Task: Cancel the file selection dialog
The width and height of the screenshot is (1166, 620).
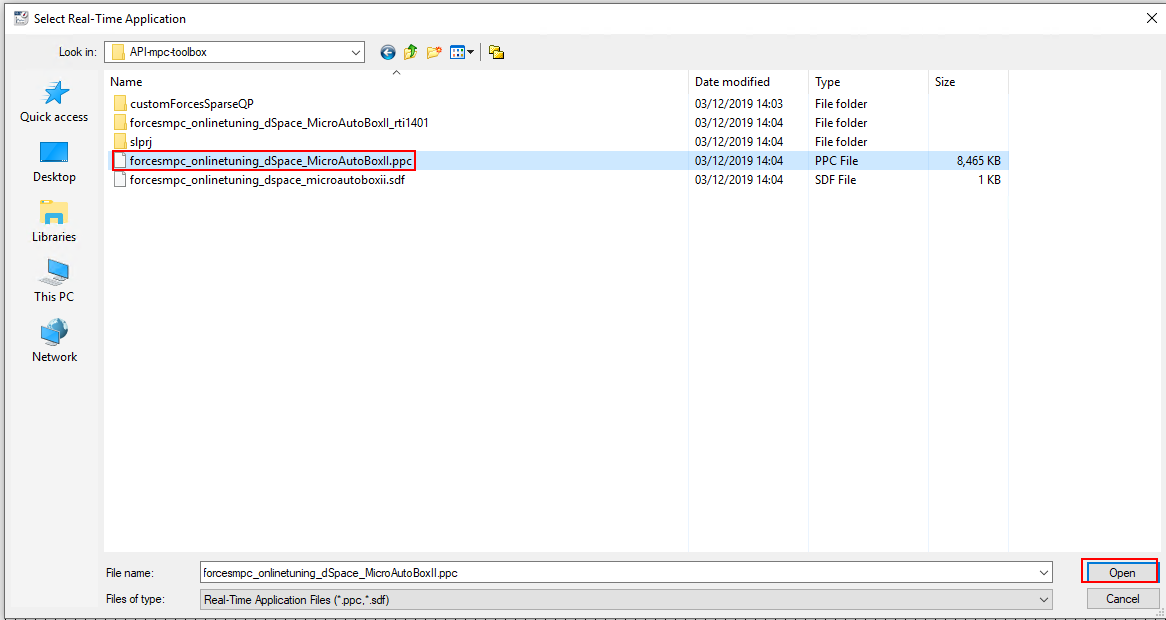Action: (1121, 599)
